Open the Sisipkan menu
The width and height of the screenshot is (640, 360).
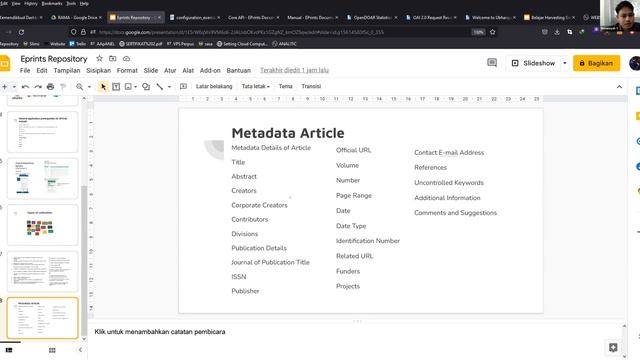[x=98, y=71]
